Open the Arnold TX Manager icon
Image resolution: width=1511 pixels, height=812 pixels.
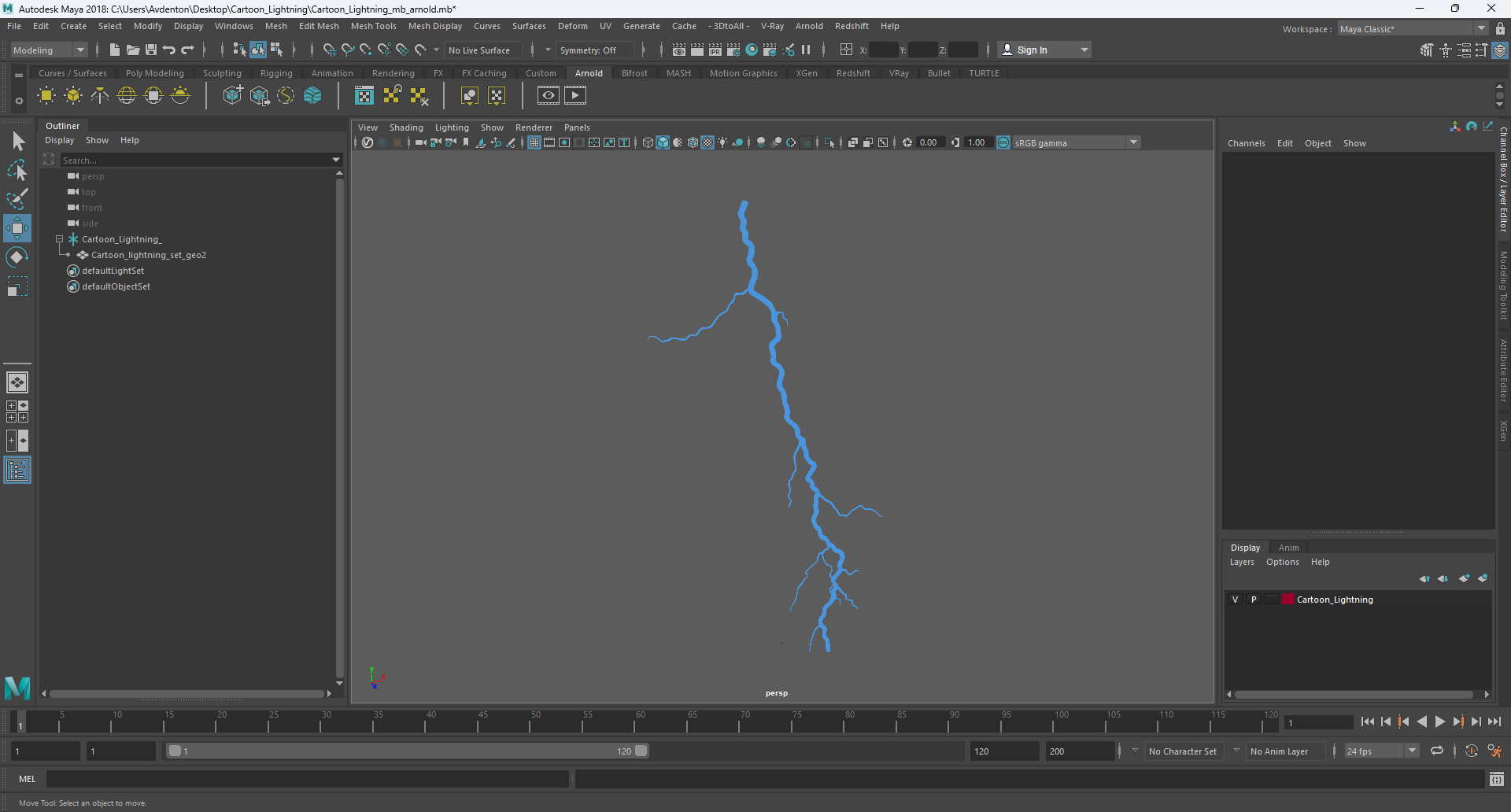pos(364,96)
